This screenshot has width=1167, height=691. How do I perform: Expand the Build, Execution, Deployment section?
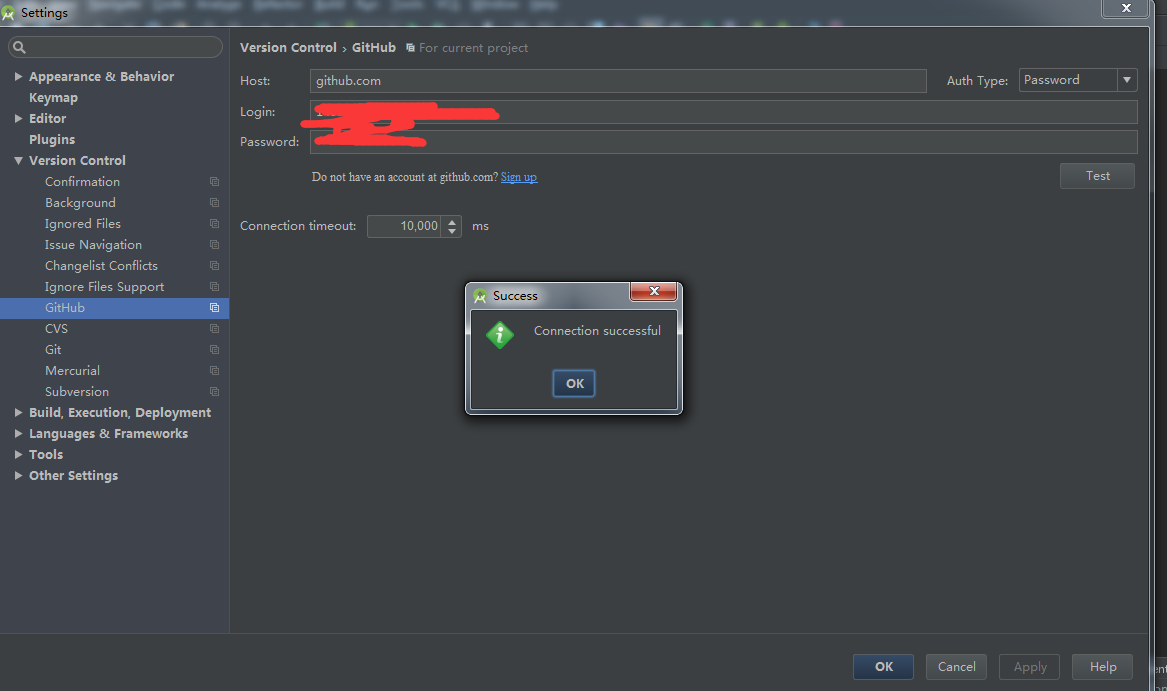pyautogui.click(x=18, y=412)
